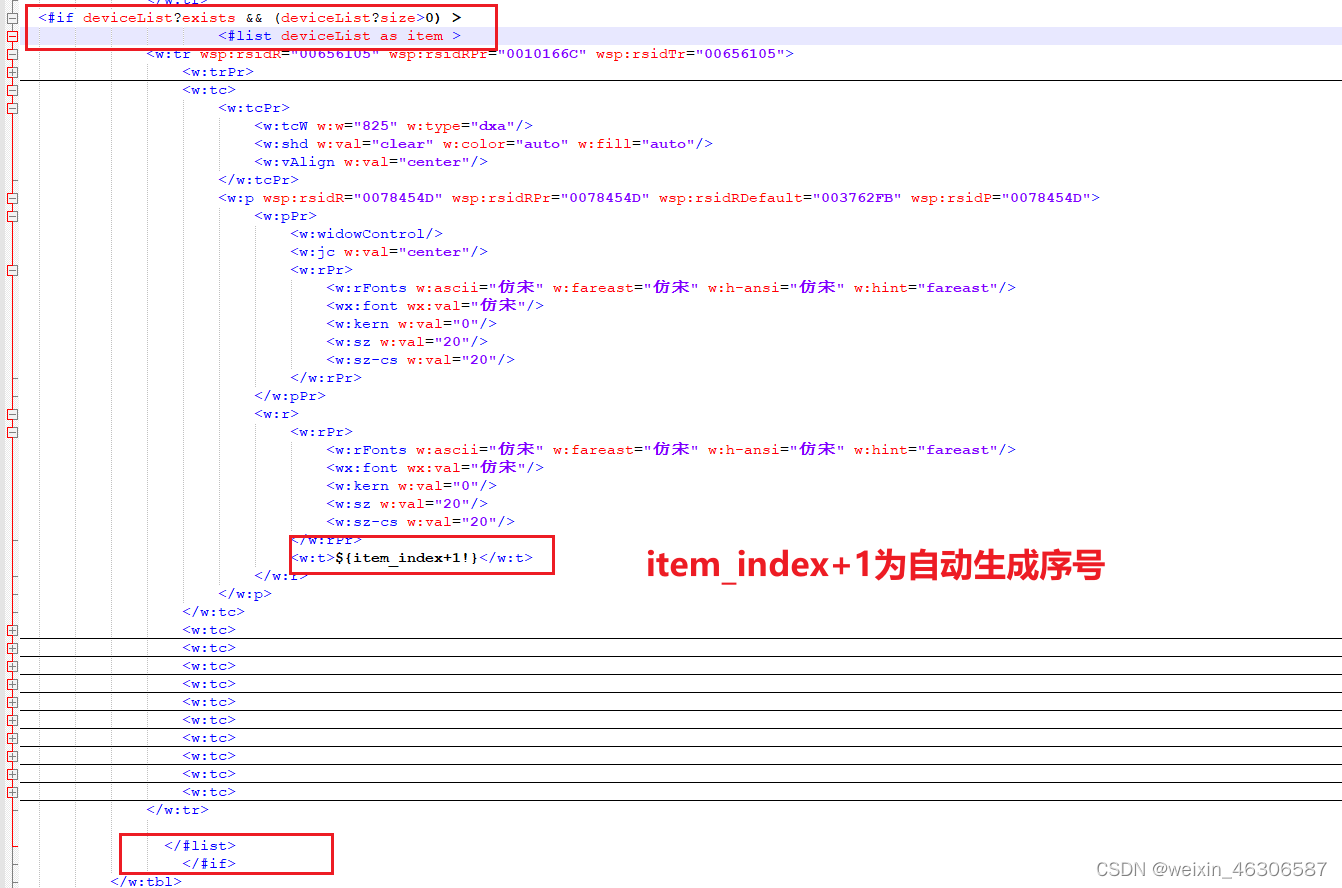Click the opening w:tcPr tag
Viewport: 1342px width, 888px height.
click(x=254, y=108)
